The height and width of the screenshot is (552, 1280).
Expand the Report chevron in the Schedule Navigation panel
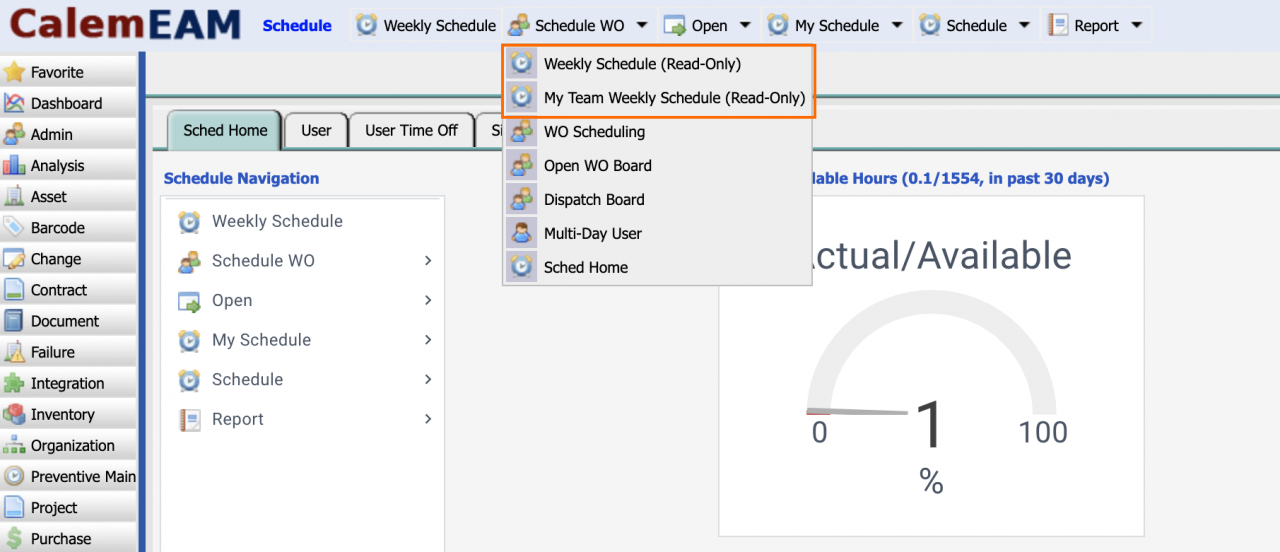428,419
